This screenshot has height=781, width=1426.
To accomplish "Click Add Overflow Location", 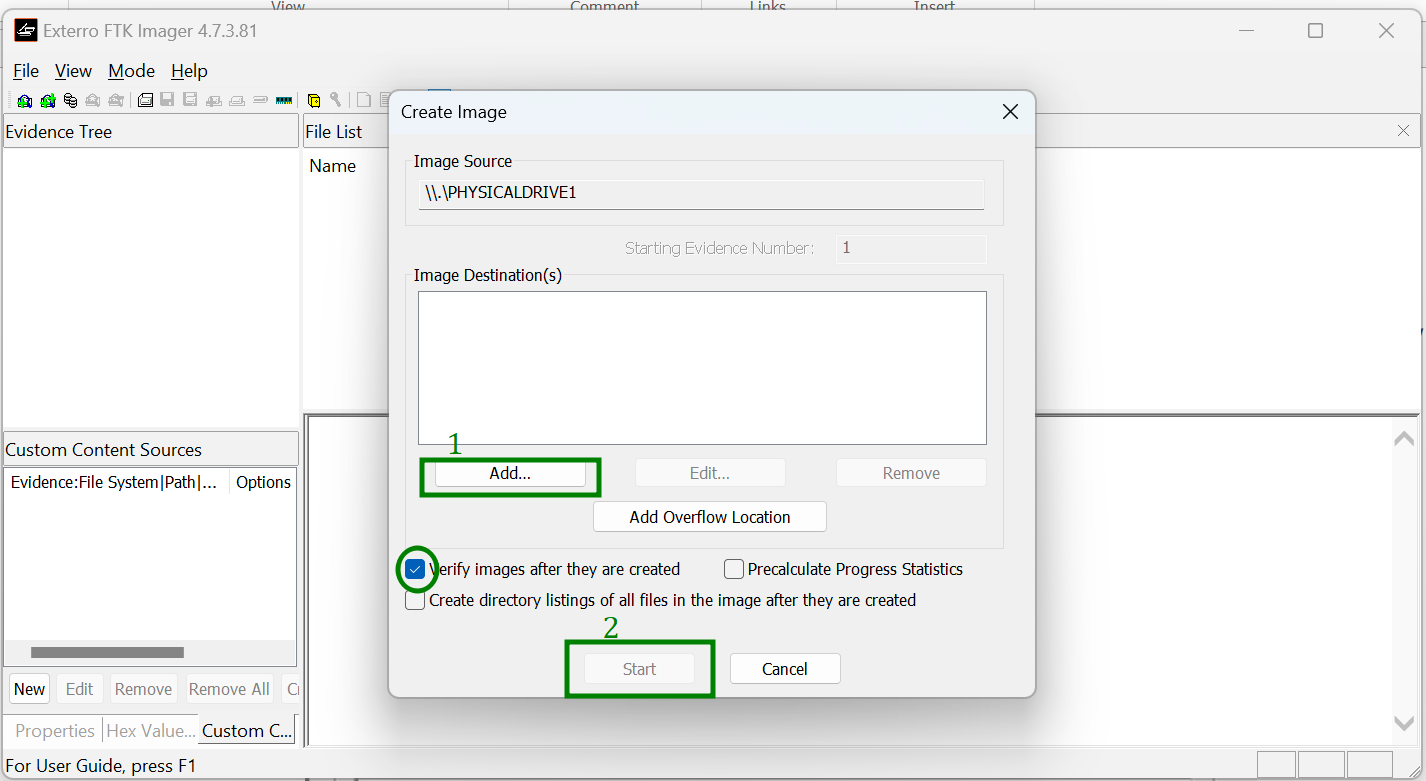I will click(x=710, y=517).
